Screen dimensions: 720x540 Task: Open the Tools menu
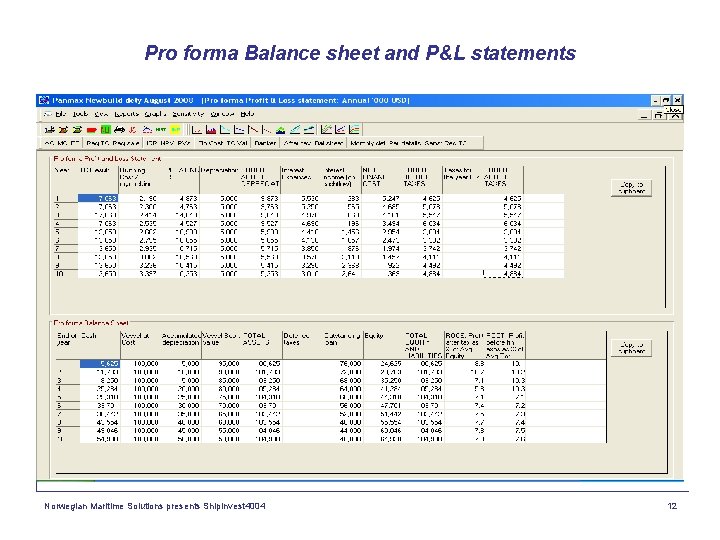pos(80,114)
